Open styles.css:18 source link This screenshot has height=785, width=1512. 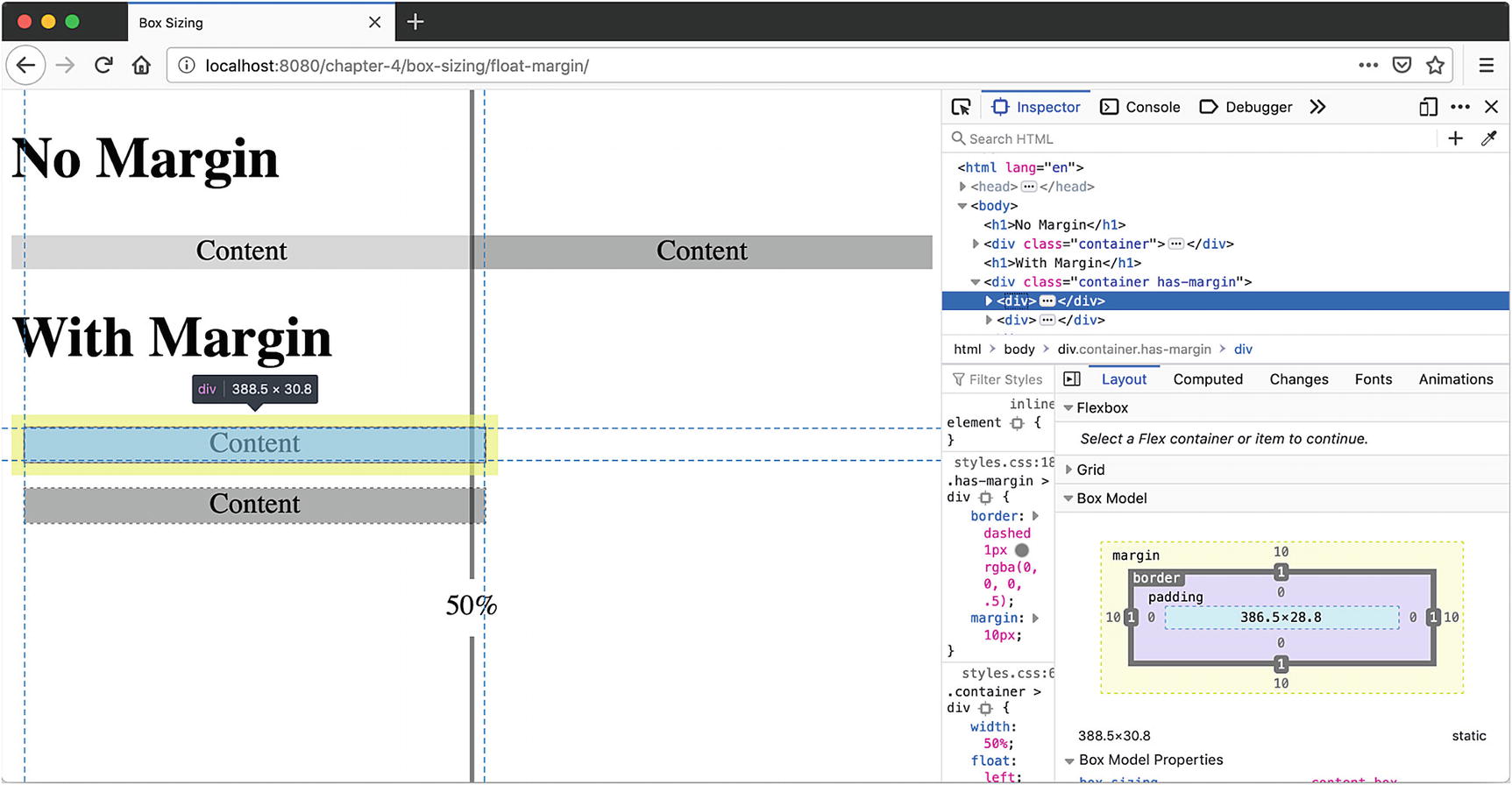coord(1003,463)
